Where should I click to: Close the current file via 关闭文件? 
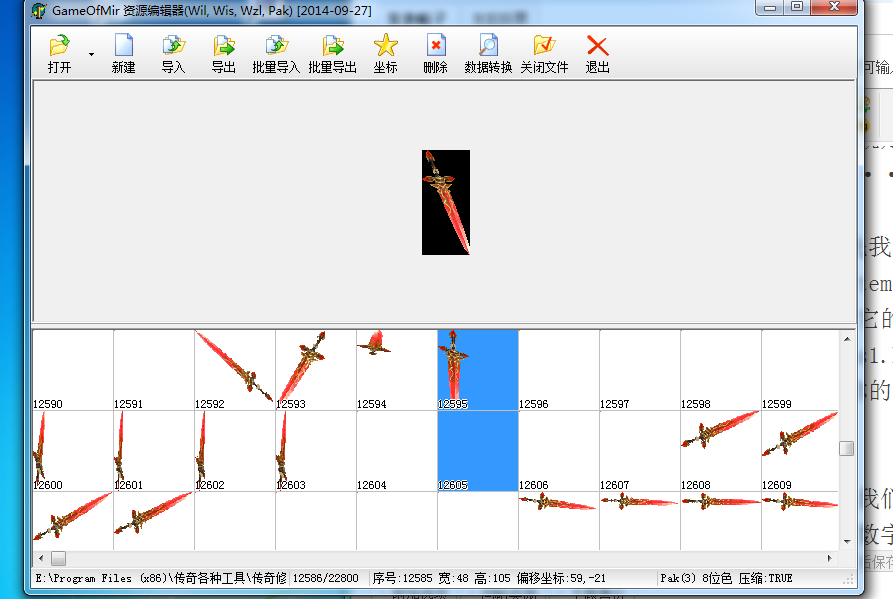pos(544,54)
